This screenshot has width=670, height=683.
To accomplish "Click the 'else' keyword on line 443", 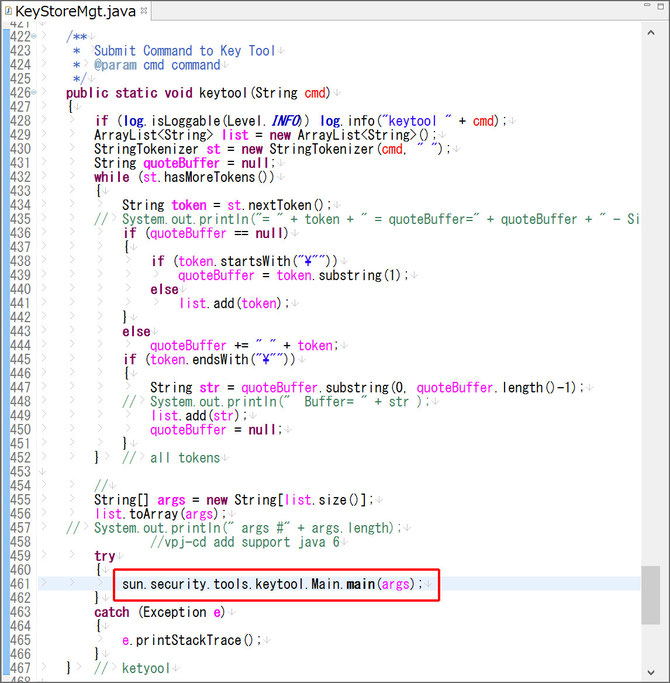I will point(136,331).
